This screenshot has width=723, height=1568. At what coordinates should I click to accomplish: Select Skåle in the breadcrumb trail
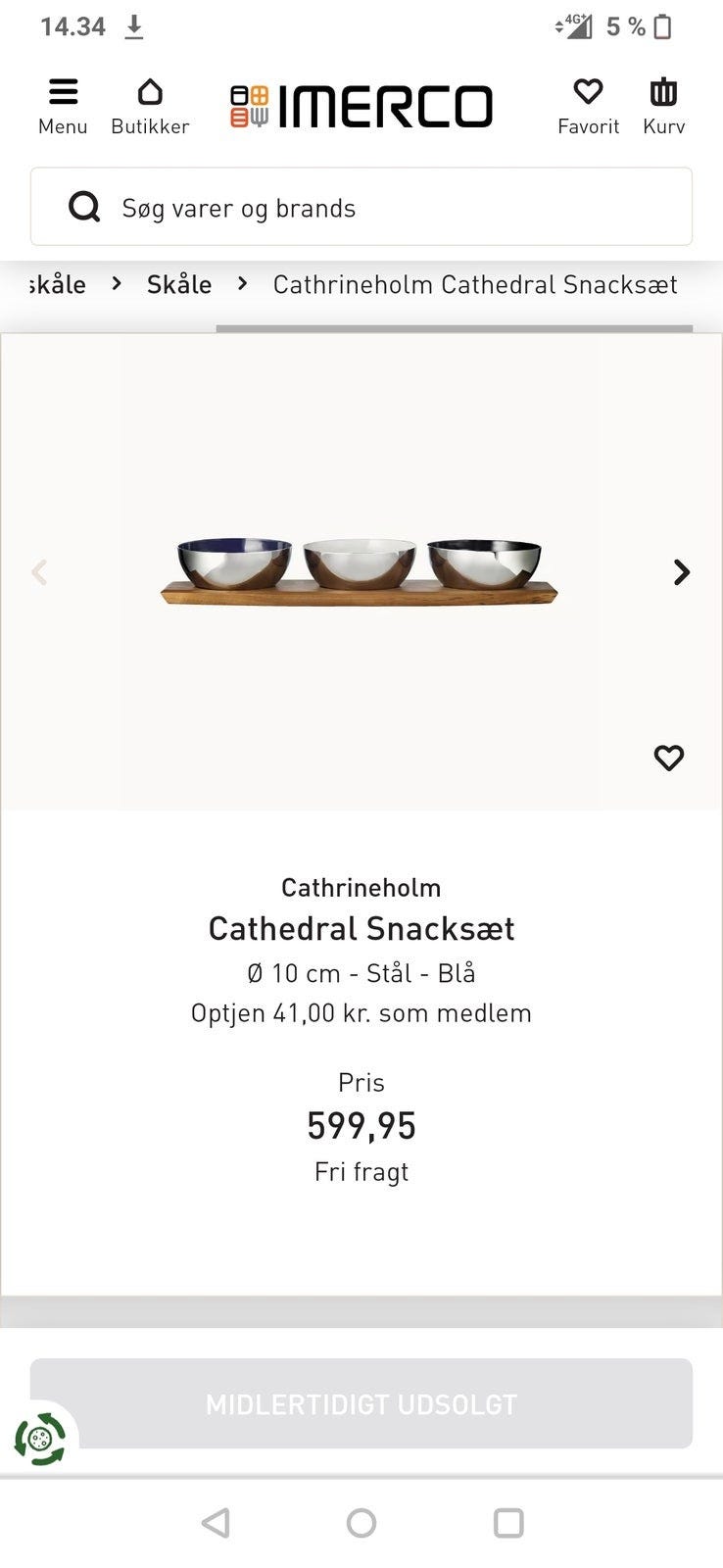pos(179,284)
